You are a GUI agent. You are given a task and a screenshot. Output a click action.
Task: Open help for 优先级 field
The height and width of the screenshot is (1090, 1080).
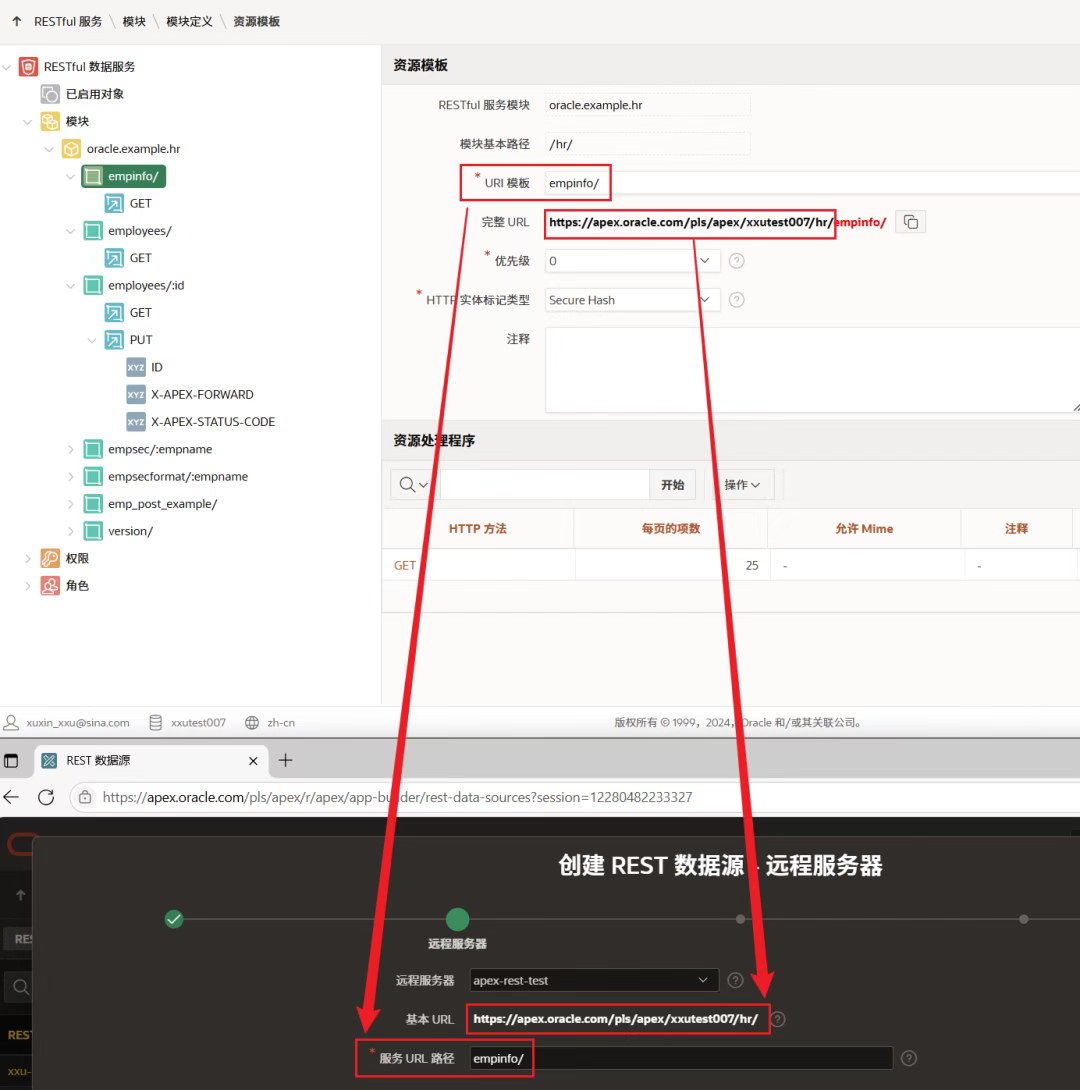[x=737, y=261]
